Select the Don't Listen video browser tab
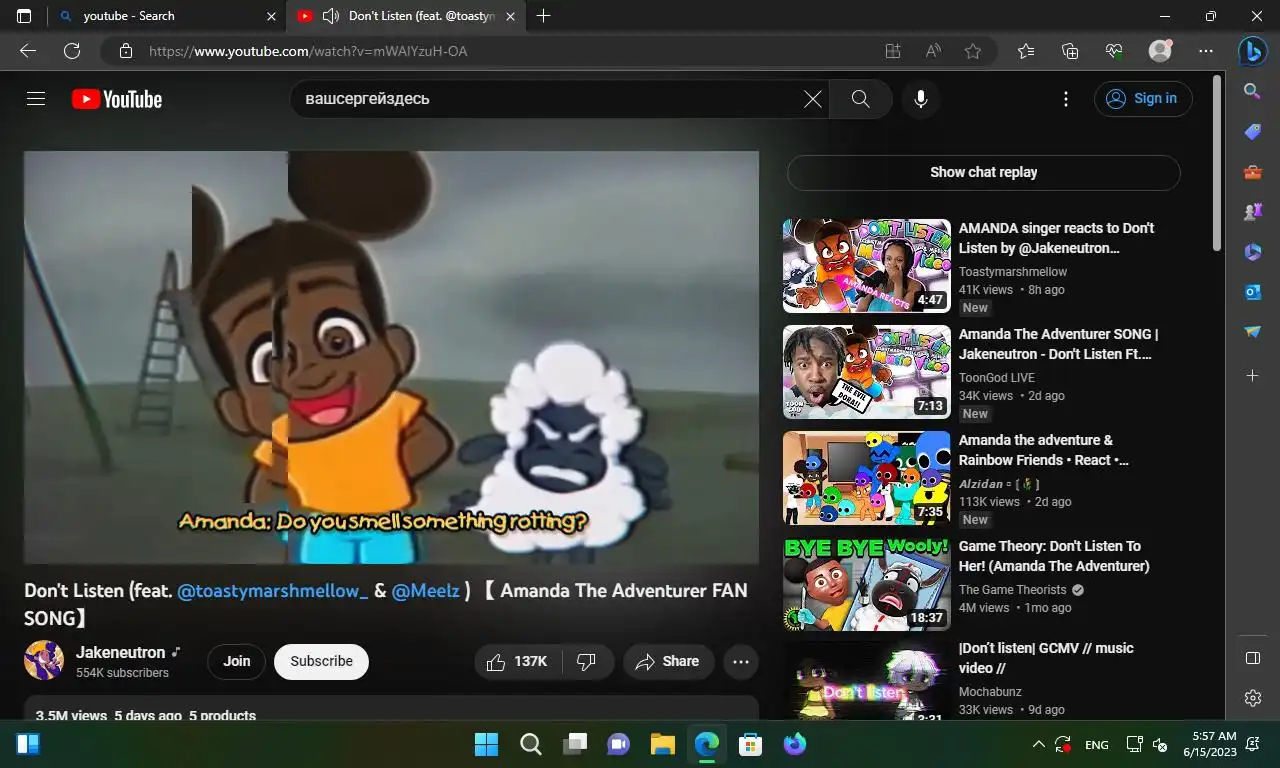Image resolution: width=1280 pixels, height=768 pixels. (x=407, y=16)
